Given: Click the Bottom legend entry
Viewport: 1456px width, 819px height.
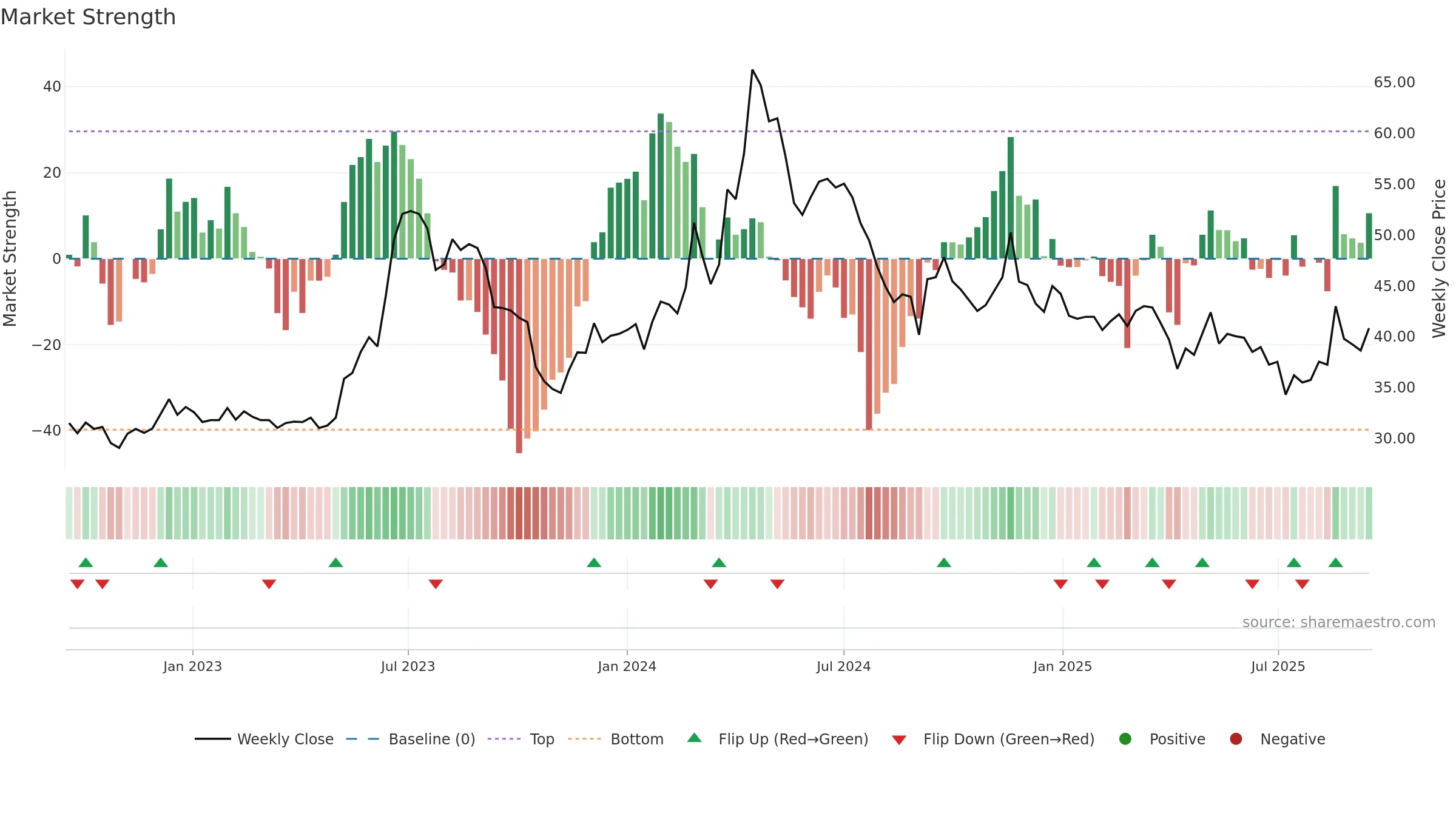Looking at the screenshot, I should click(616, 739).
